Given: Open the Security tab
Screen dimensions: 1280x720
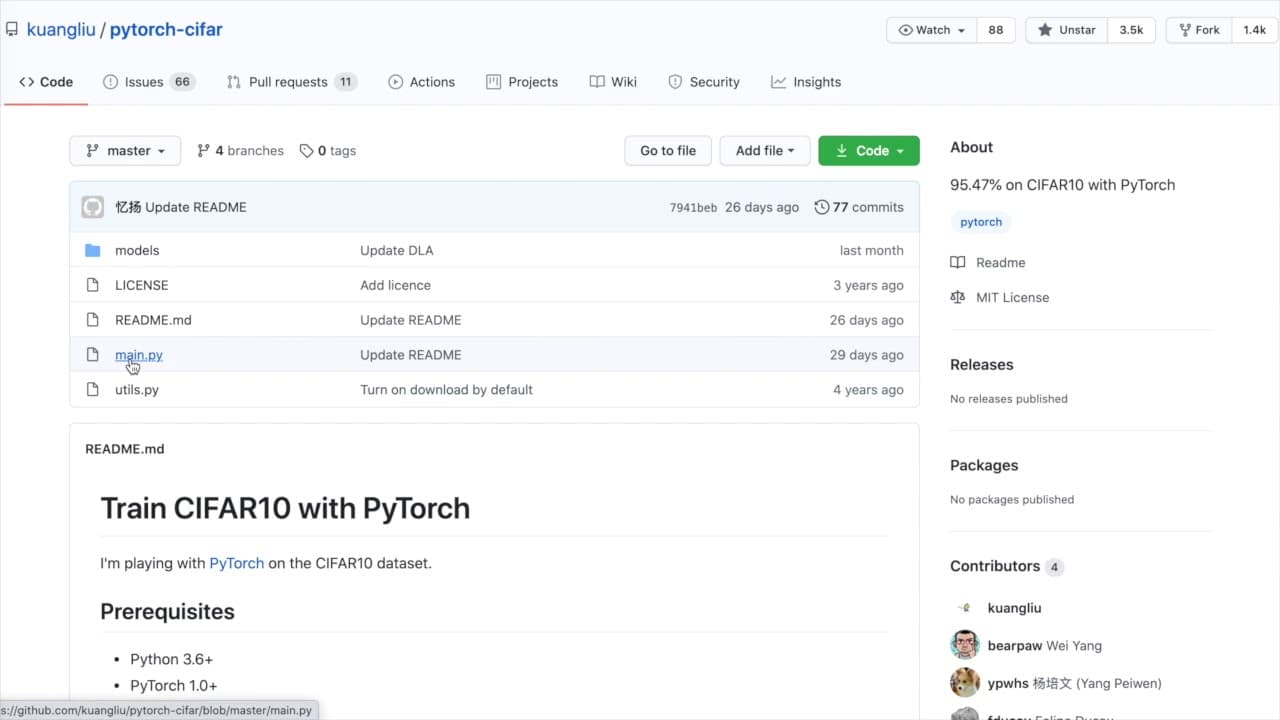Looking at the screenshot, I should click(x=704, y=82).
